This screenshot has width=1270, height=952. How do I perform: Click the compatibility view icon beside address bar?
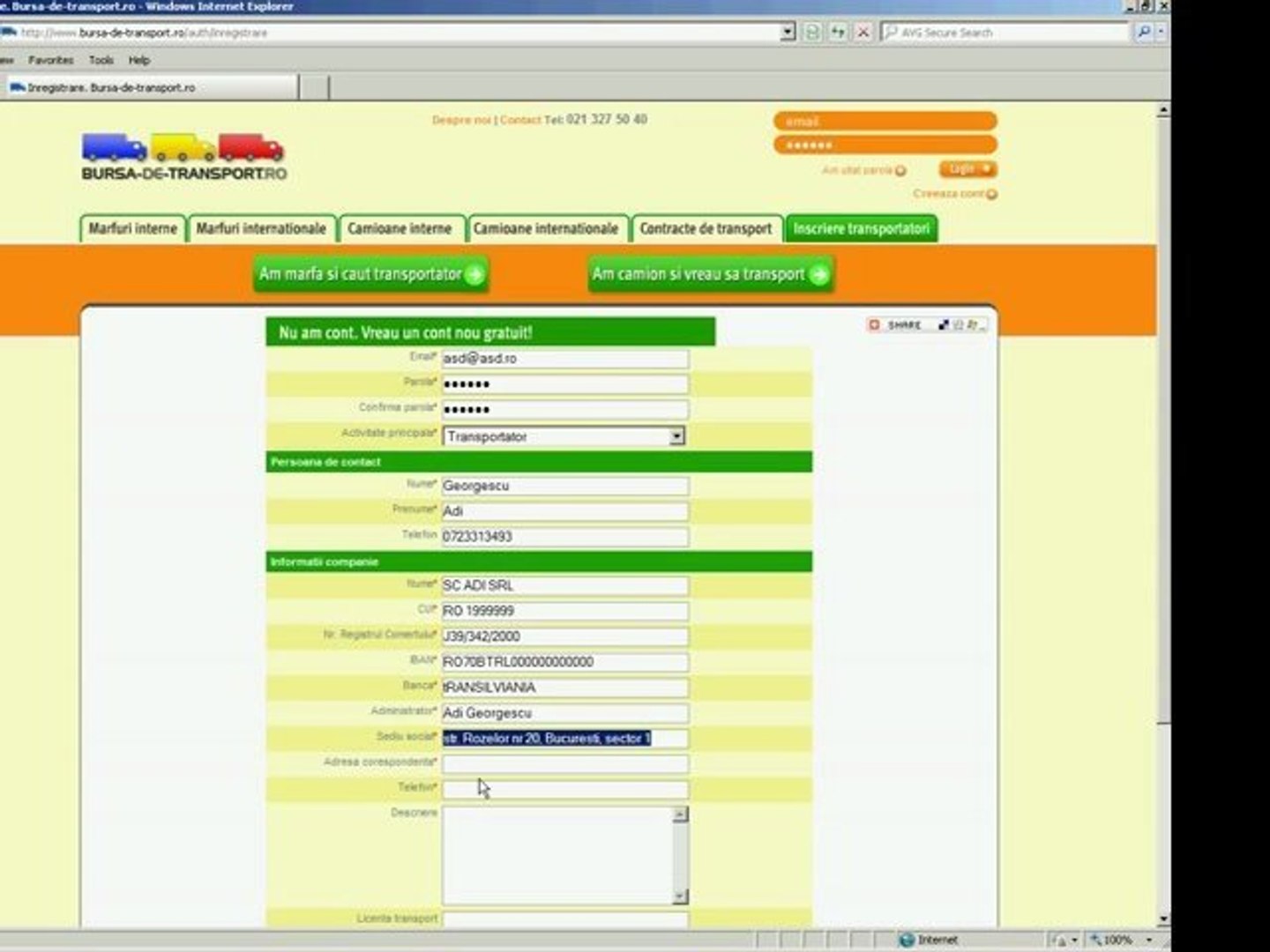pos(812,32)
